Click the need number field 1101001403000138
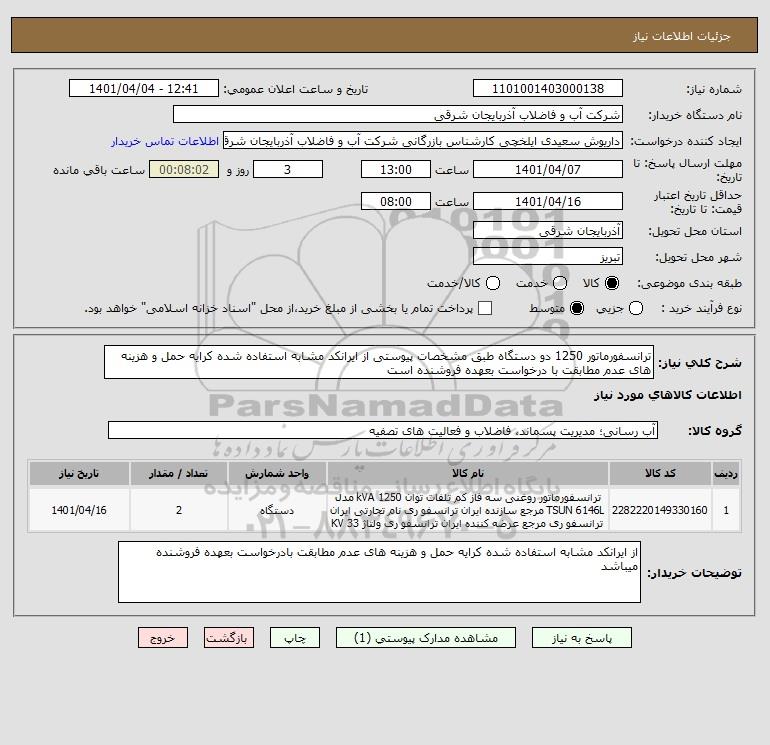Image resolution: width=770 pixels, height=745 pixels. click(548, 89)
